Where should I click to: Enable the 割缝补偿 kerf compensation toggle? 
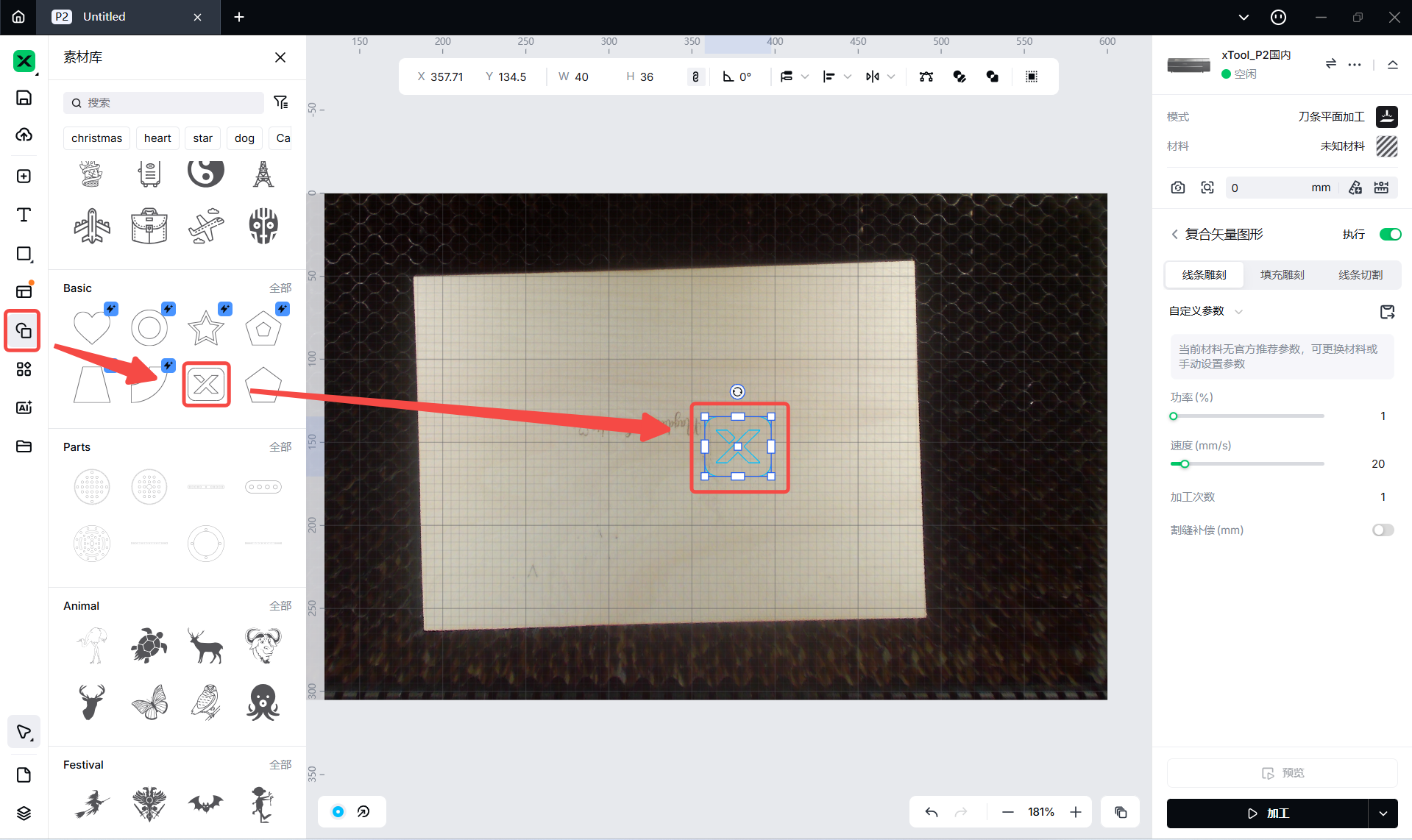click(1383, 530)
